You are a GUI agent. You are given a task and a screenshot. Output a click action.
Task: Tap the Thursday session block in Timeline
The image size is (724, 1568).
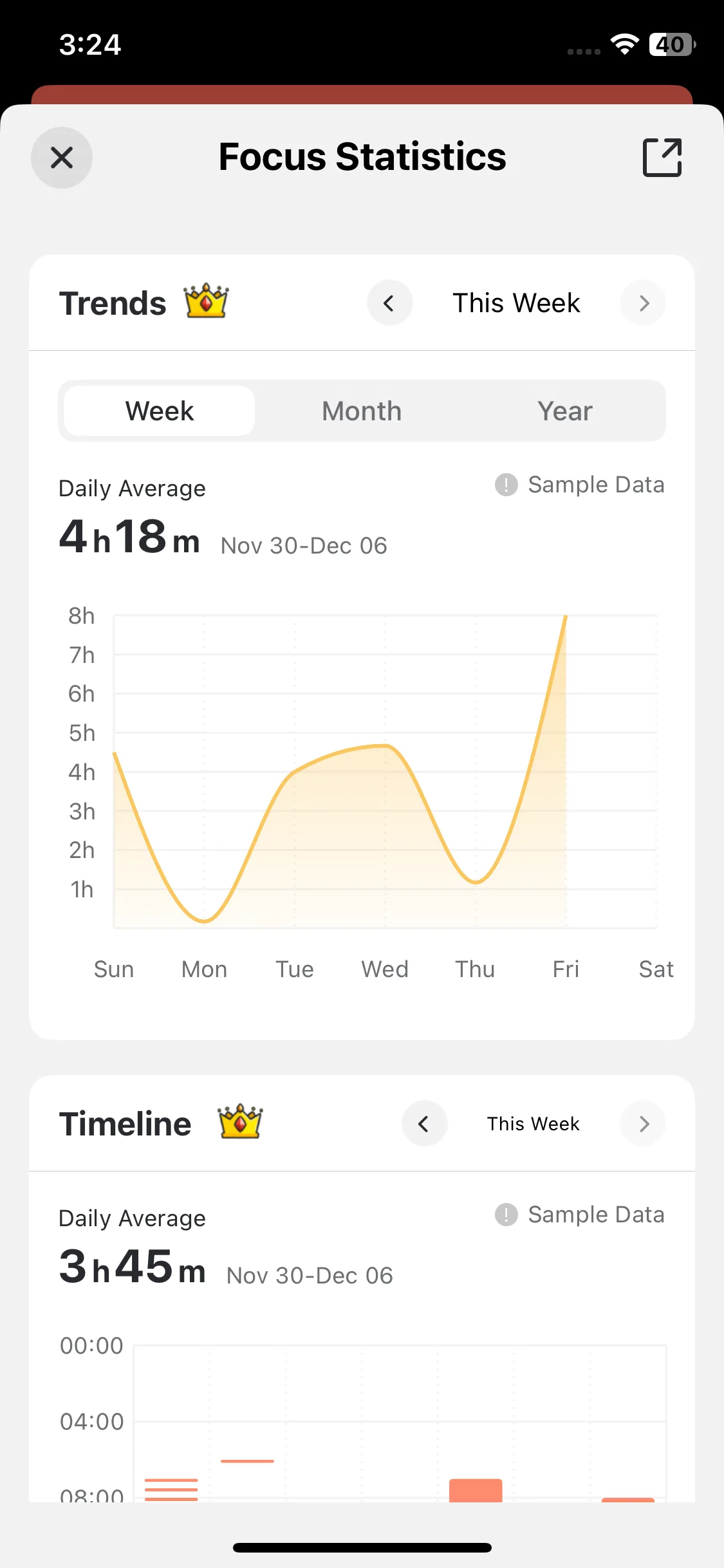pos(476,1490)
